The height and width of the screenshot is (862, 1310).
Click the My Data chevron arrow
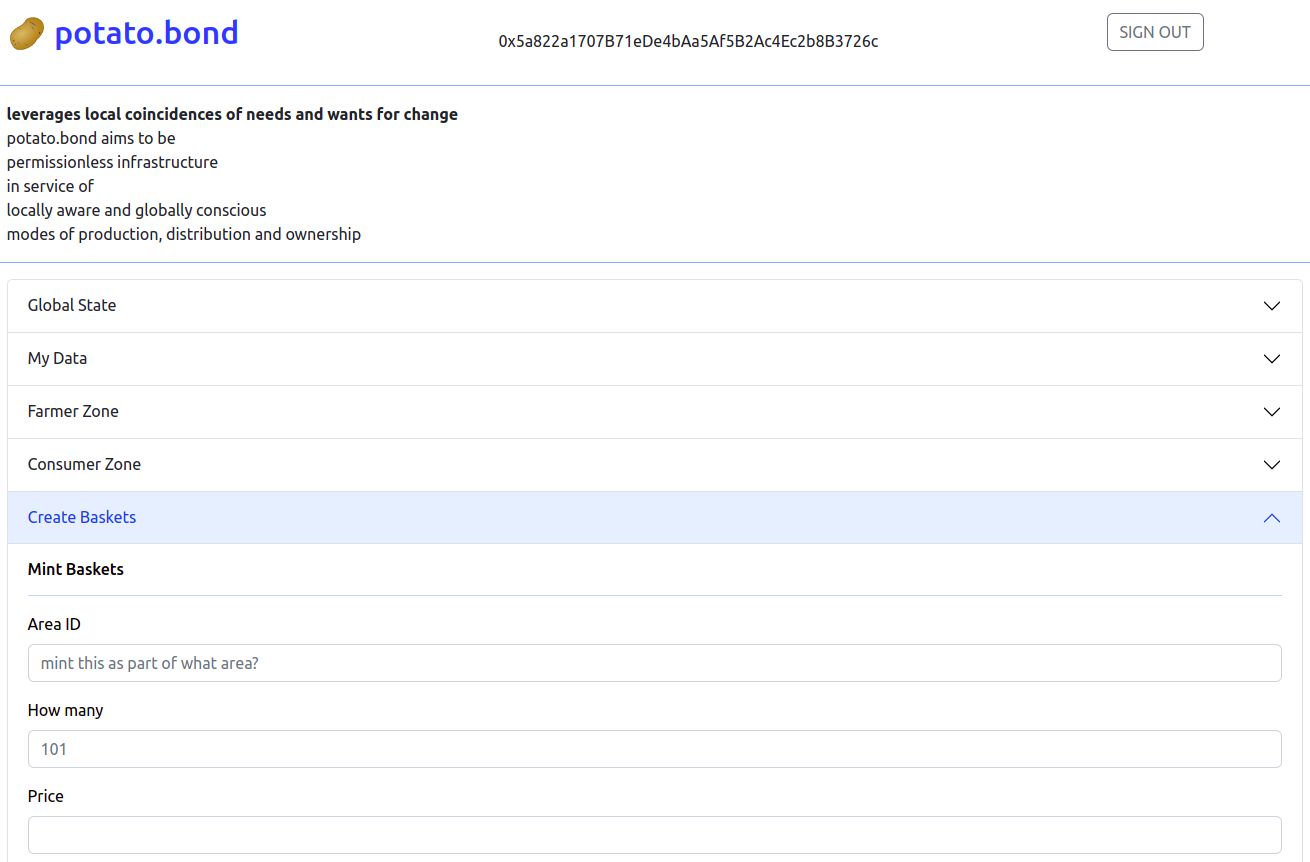(1272, 359)
